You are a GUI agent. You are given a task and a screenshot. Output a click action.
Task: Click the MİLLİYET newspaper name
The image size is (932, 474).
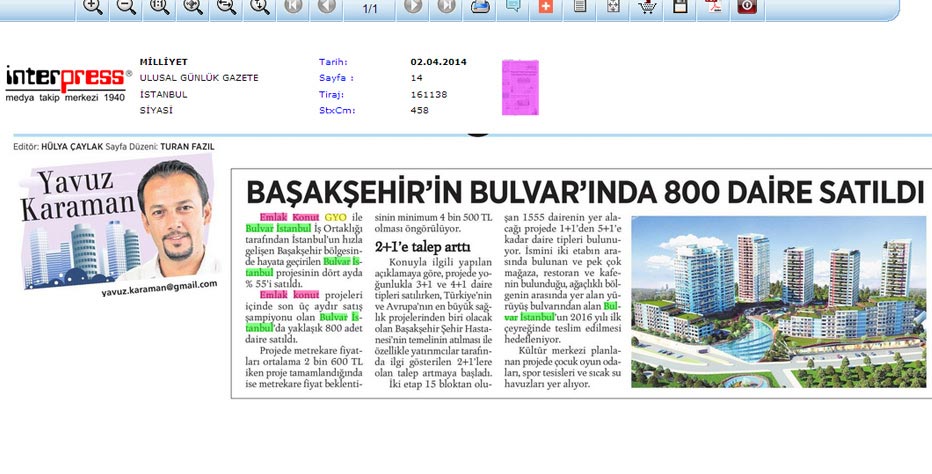coord(163,62)
